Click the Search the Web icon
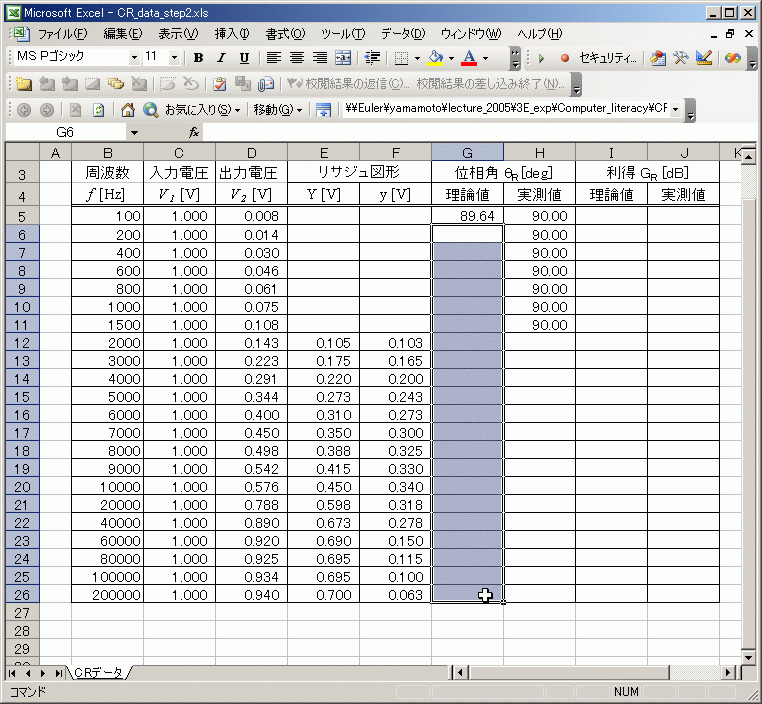 click(150, 109)
